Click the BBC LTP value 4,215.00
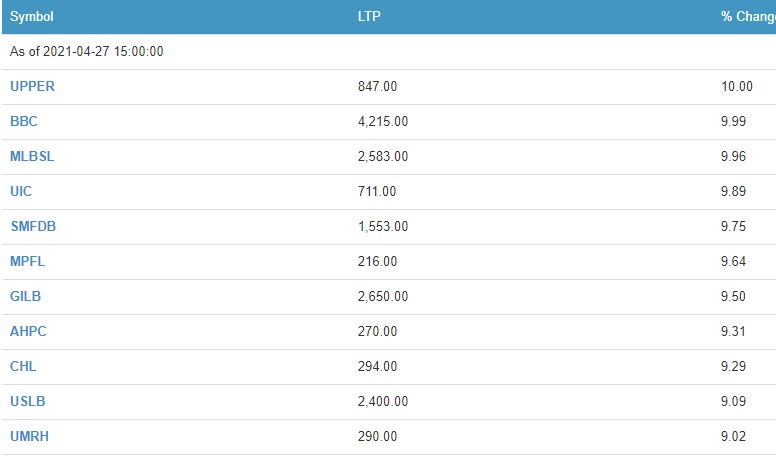 pos(383,122)
